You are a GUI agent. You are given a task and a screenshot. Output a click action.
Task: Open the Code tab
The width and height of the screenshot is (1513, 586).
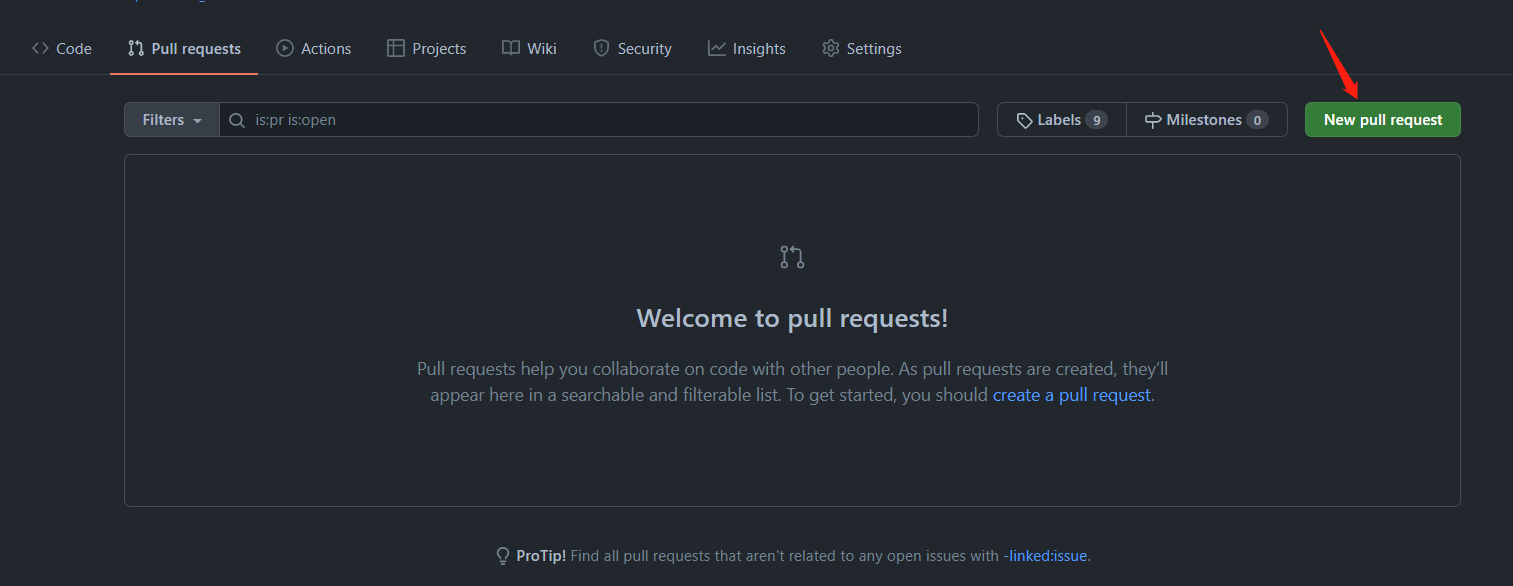(62, 48)
